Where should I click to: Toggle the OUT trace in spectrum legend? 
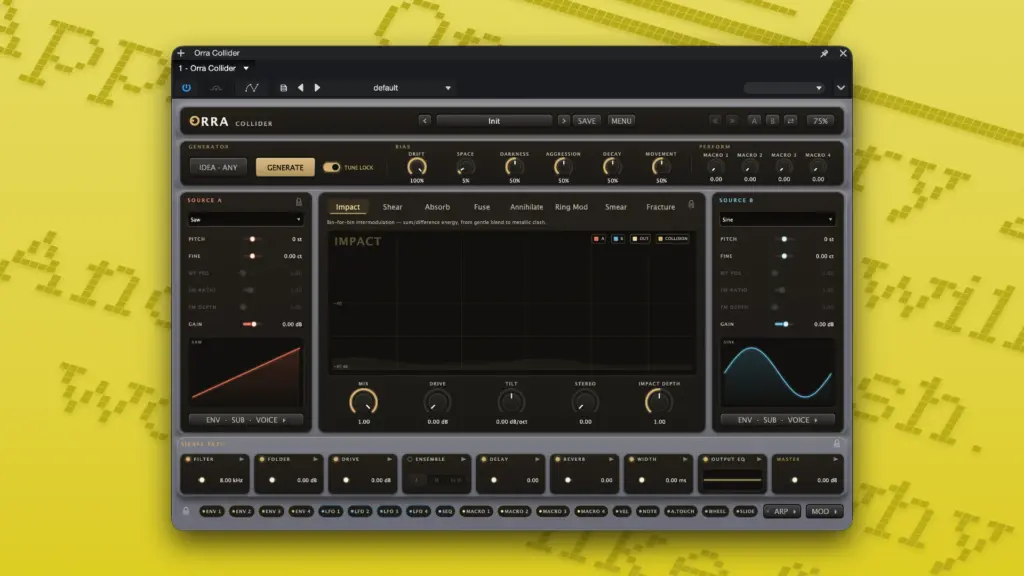(x=640, y=239)
